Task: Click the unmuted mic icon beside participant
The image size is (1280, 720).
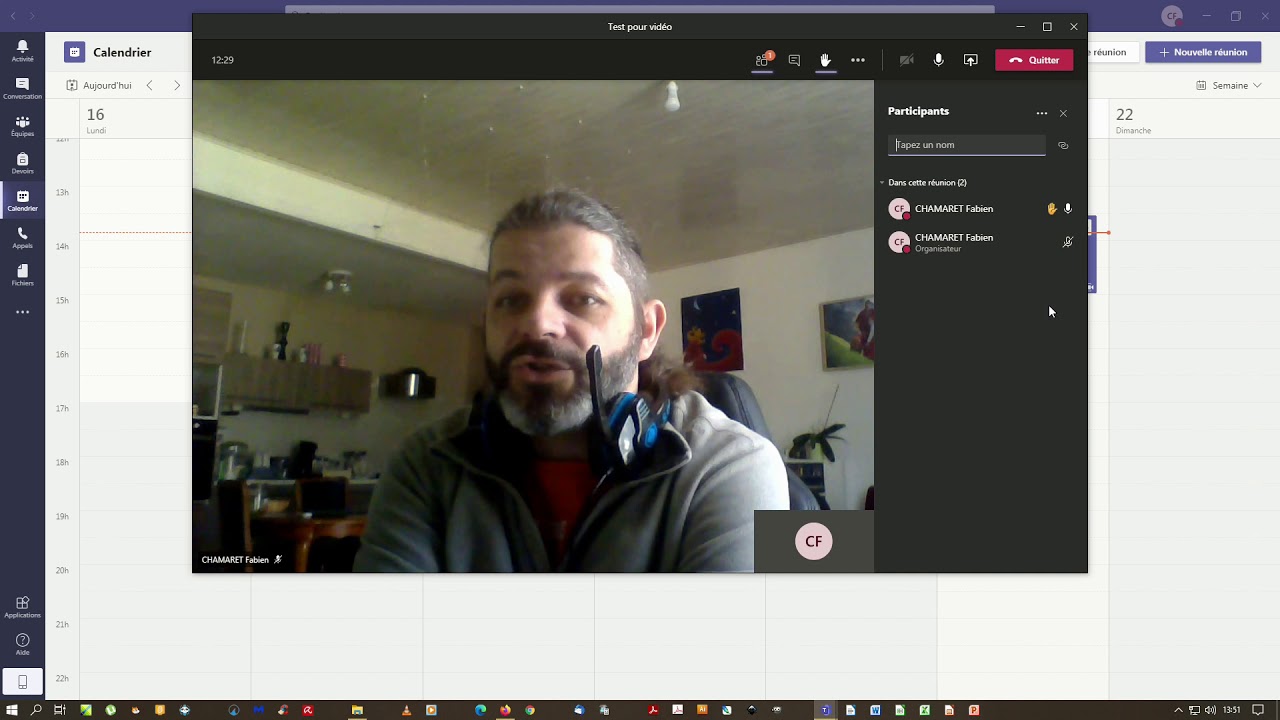Action: click(1068, 209)
